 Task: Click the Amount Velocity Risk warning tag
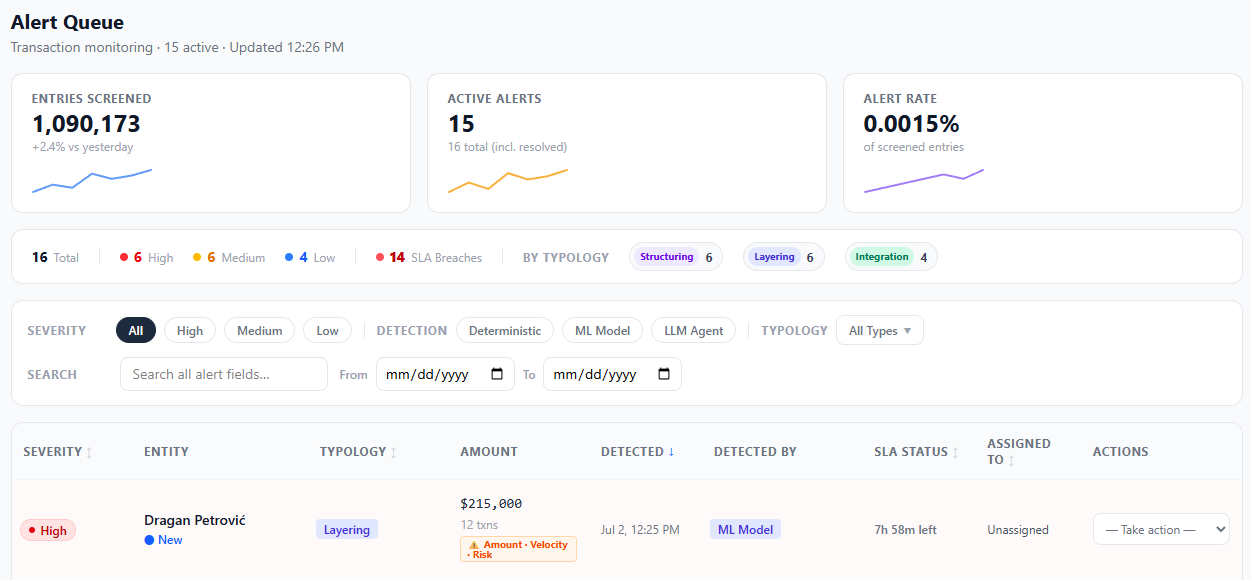pos(518,549)
